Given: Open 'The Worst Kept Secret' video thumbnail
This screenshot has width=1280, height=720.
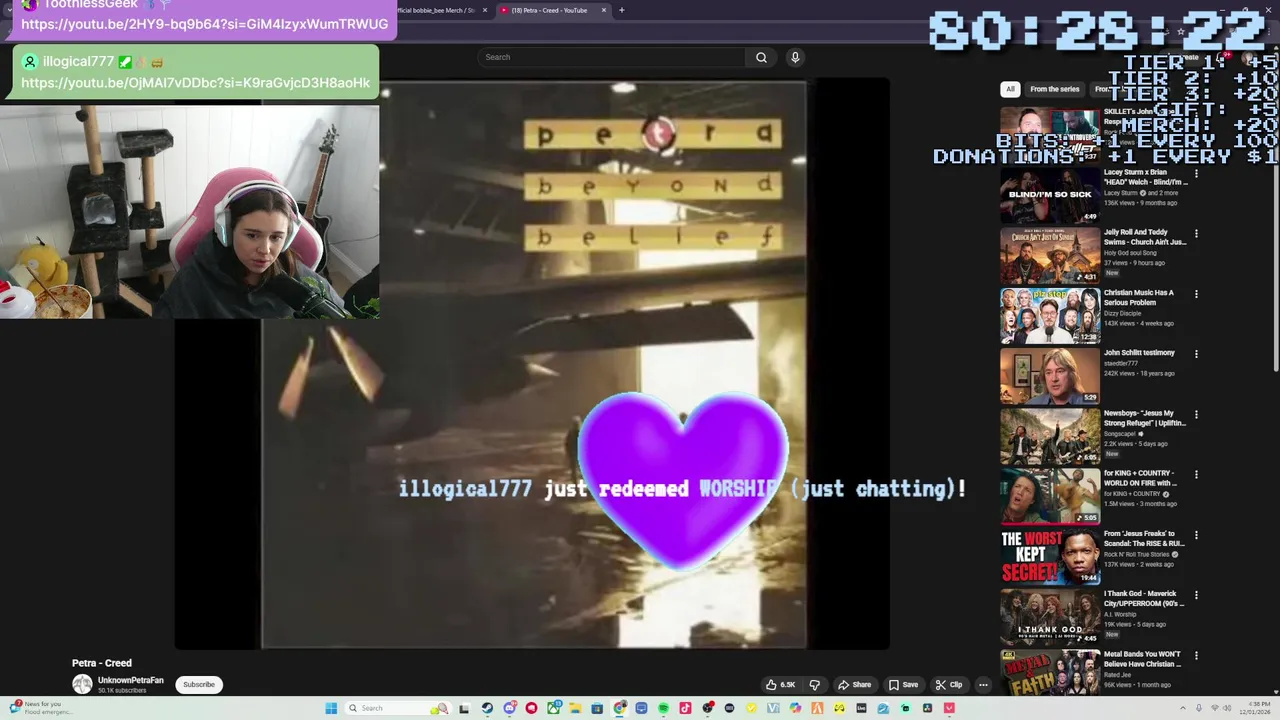Looking at the screenshot, I should 1050,557.
